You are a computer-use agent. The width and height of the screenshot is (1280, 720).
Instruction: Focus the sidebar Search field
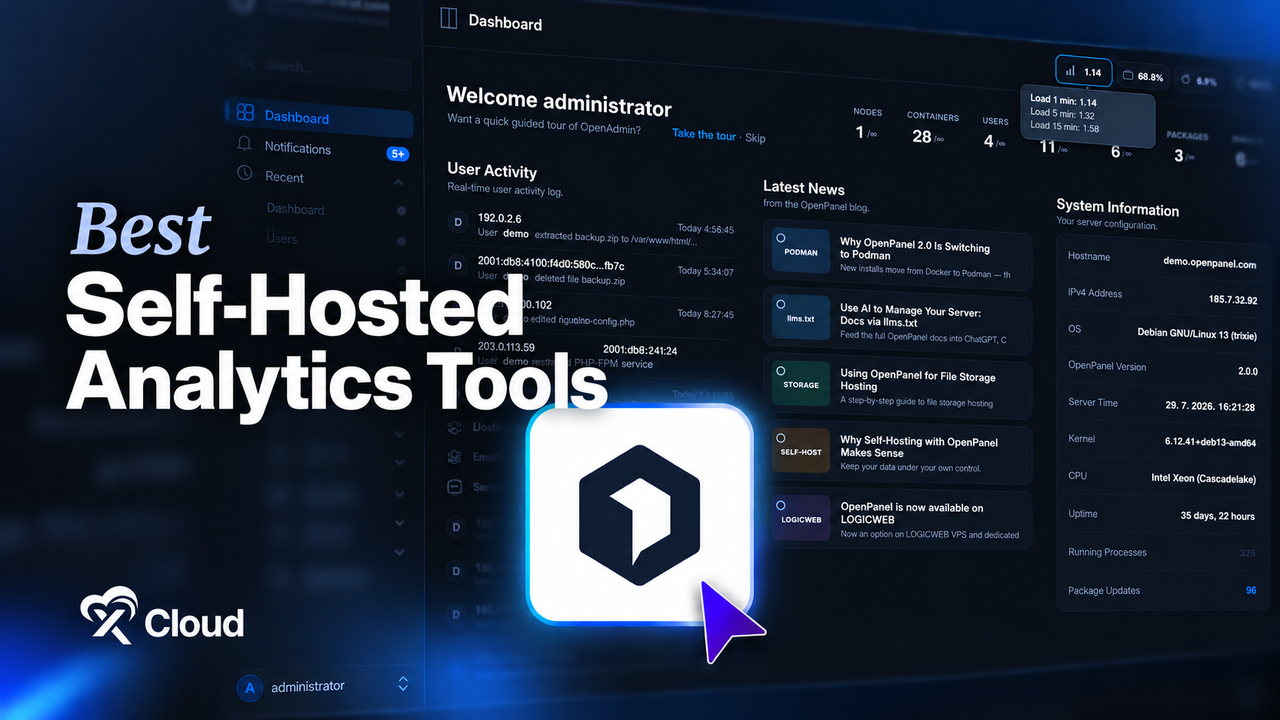tap(320, 66)
